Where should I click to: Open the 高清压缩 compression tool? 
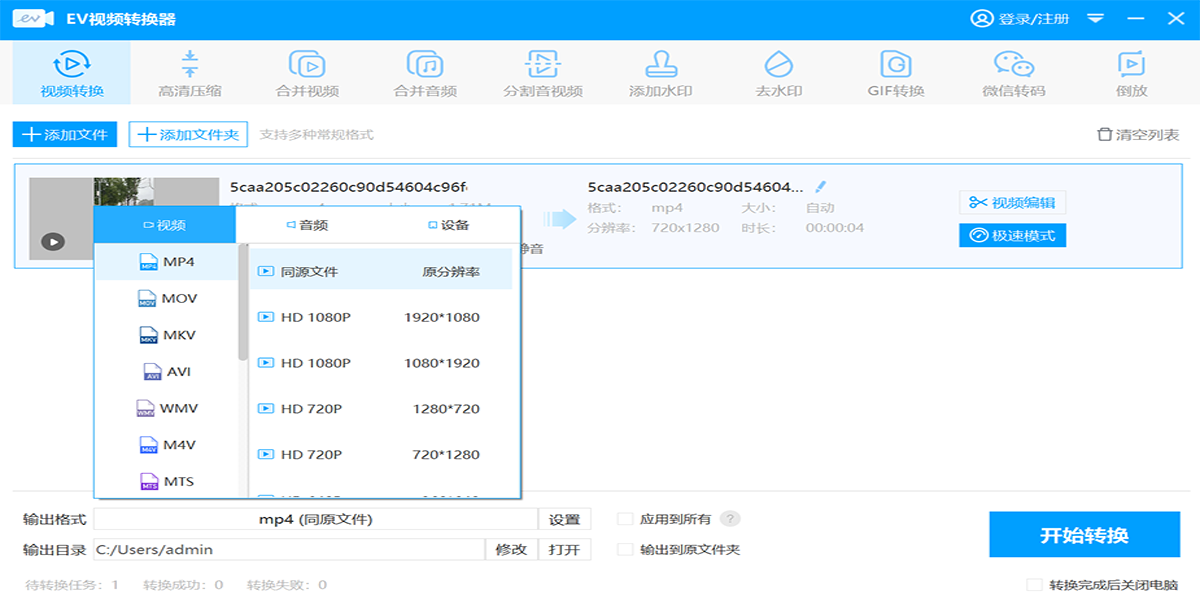(x=190, y=74)
